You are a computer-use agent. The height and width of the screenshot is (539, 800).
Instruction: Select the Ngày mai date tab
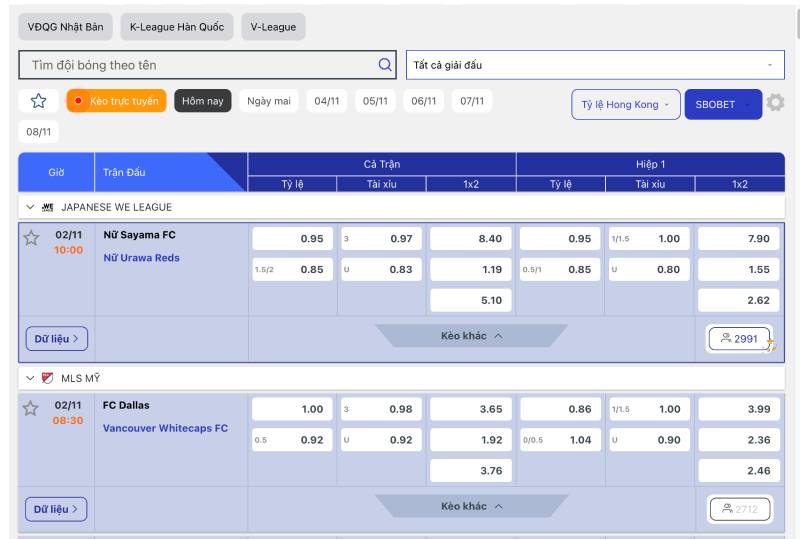[x=269, y=101]
